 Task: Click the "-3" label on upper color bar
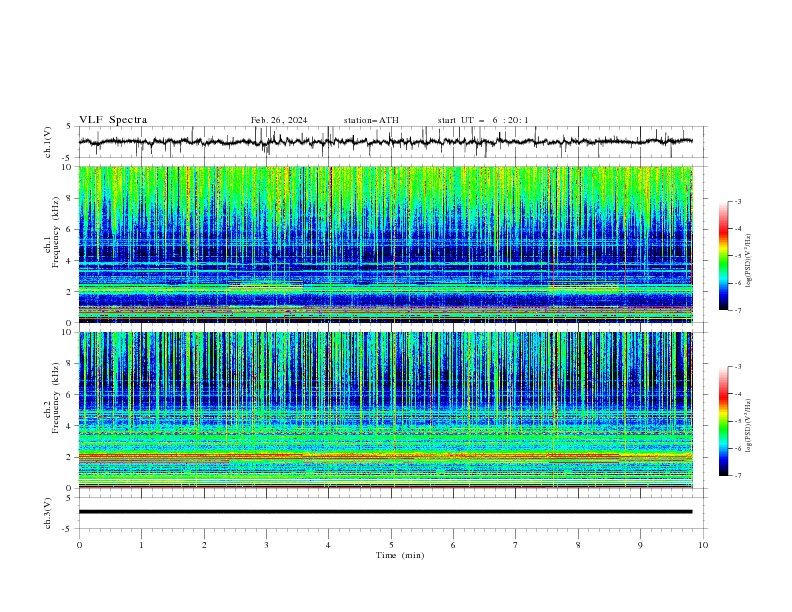738,201
